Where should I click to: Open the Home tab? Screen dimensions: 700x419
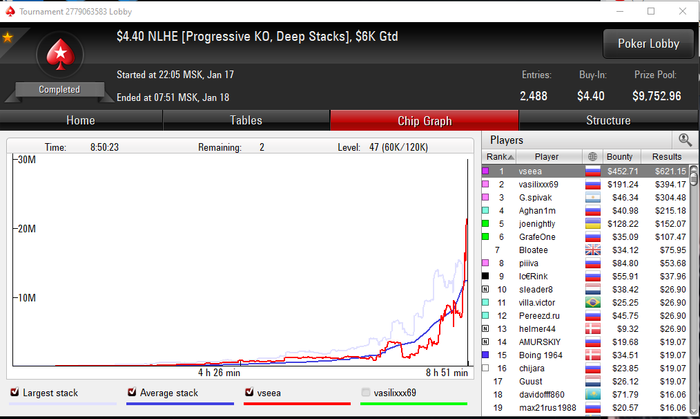click(81, 120)
